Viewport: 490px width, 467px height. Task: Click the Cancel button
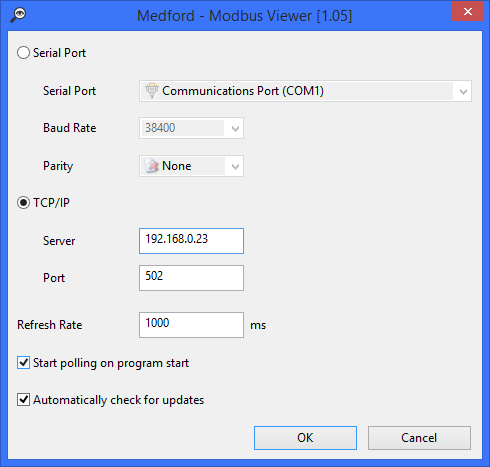[x=419, y=438]
